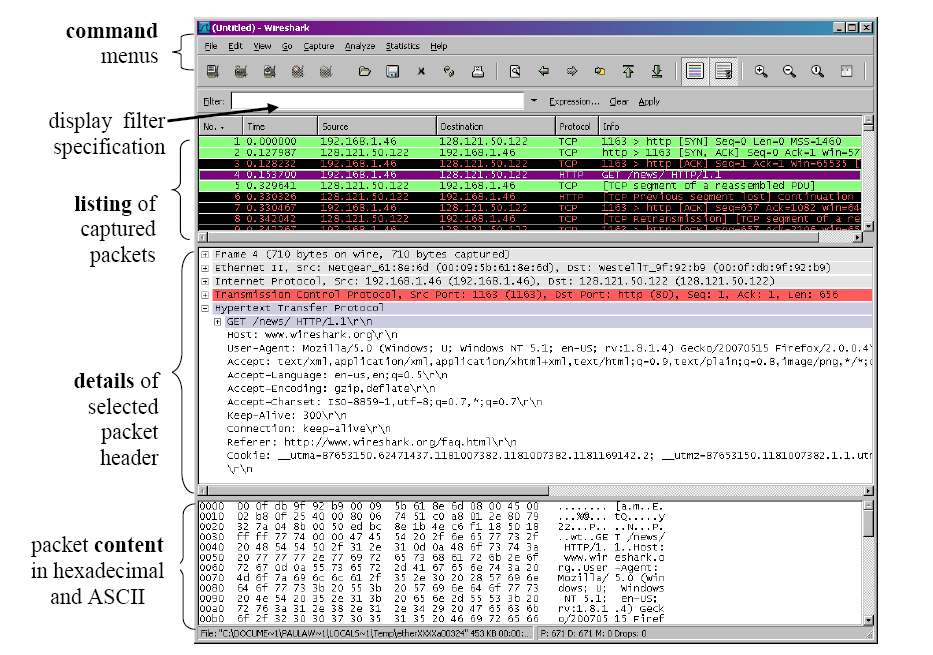Go to a specific packet number

coord(600,71)
